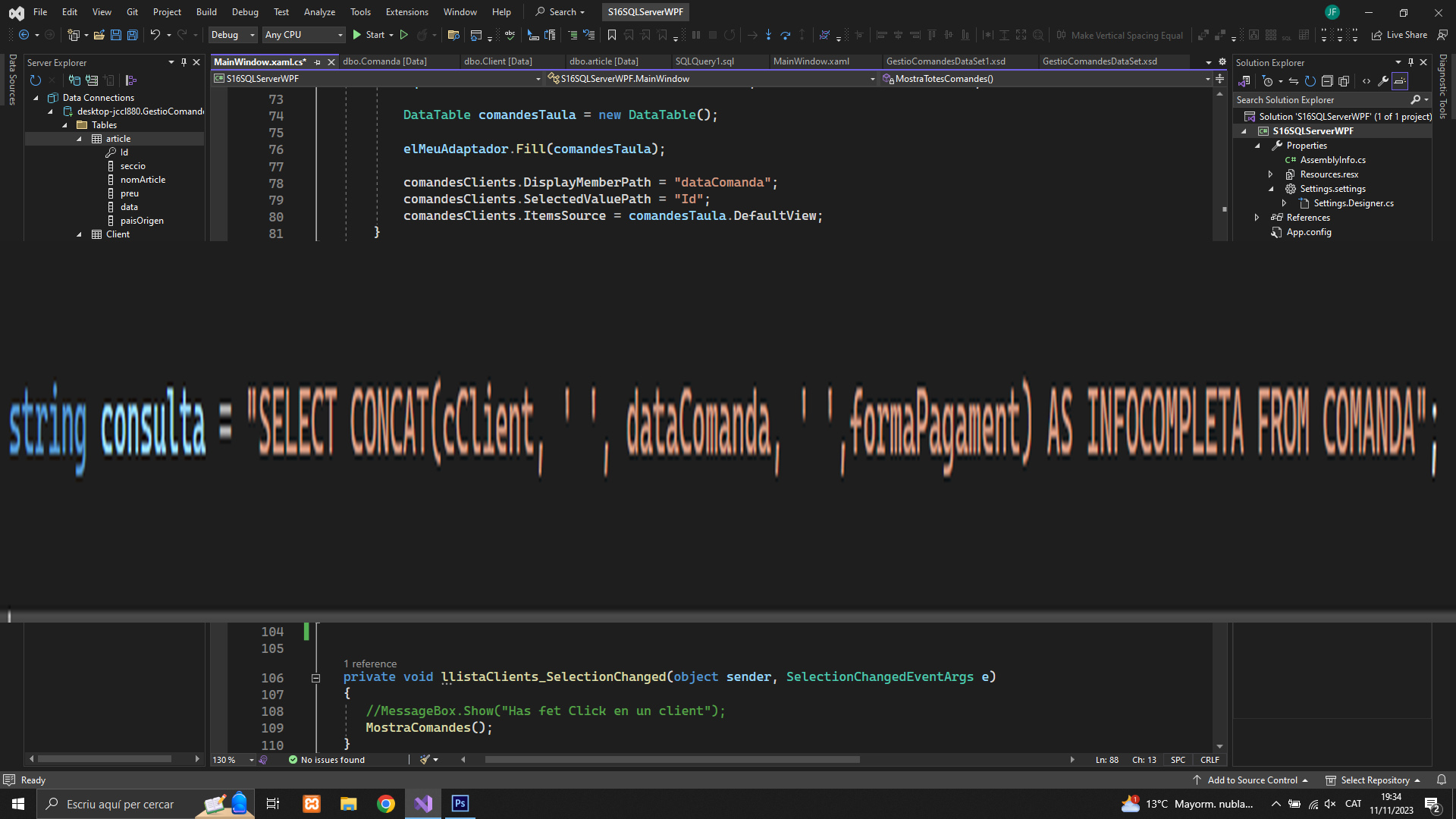Switch to the dbo.Comanda [Data] tab

click(x=384, y=61)
